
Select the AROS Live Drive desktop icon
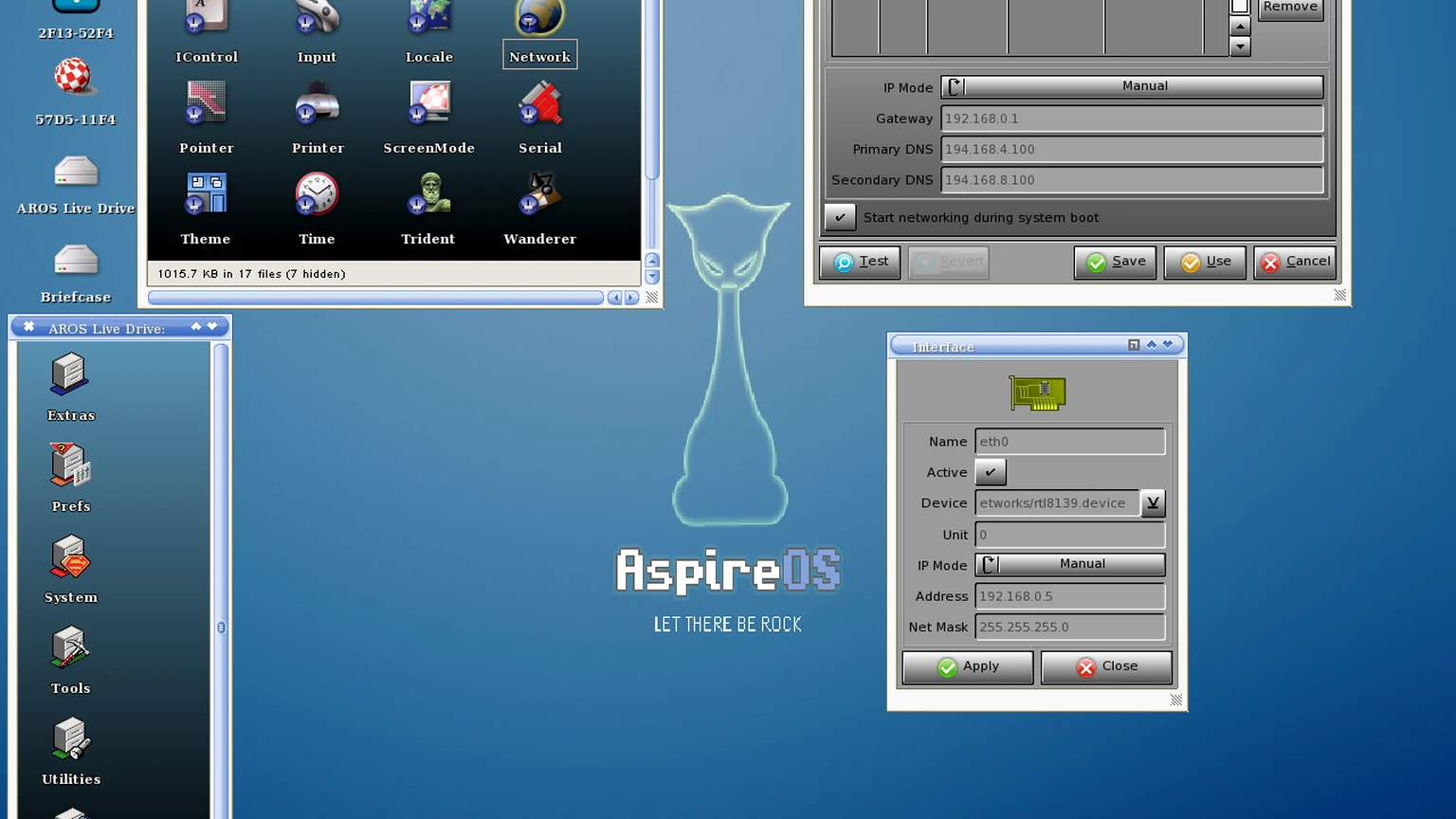(76, 185)
